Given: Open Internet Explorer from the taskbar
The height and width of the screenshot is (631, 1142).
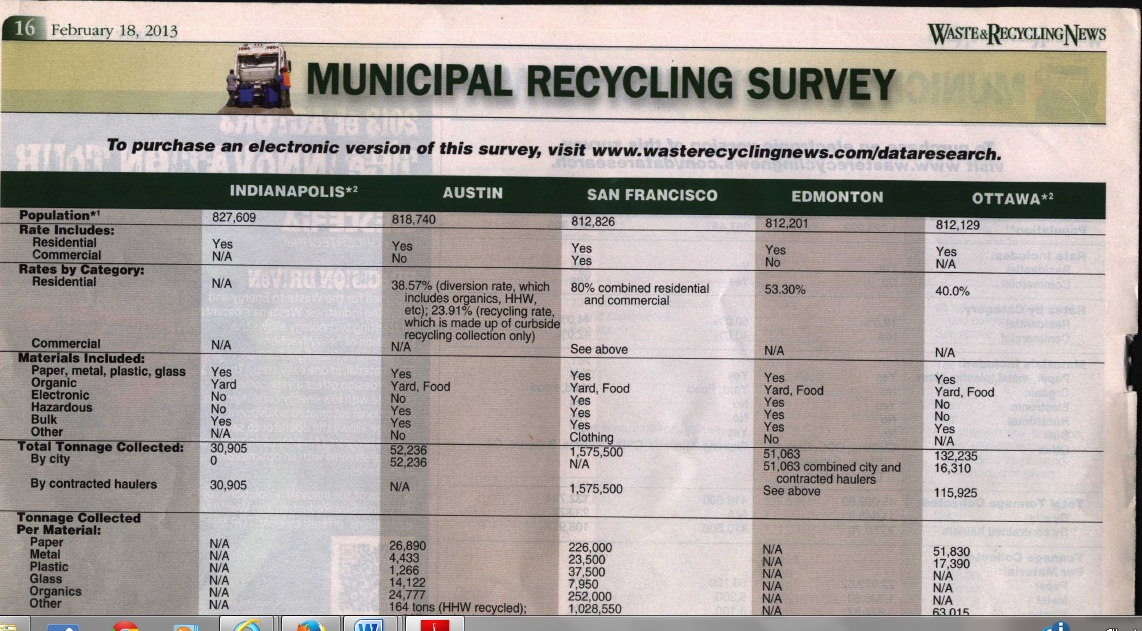Looking at the screenshot, I should (x=247, y=625).
